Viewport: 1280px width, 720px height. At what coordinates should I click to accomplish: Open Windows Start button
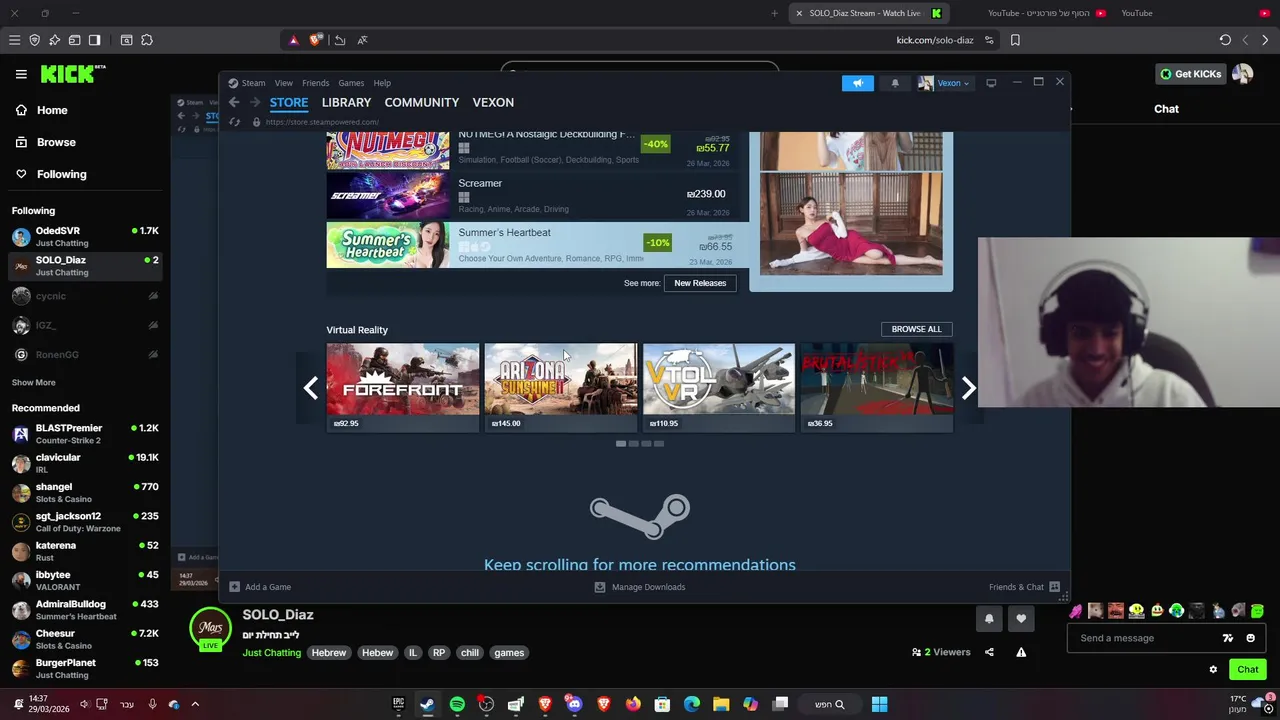(879, 704)
